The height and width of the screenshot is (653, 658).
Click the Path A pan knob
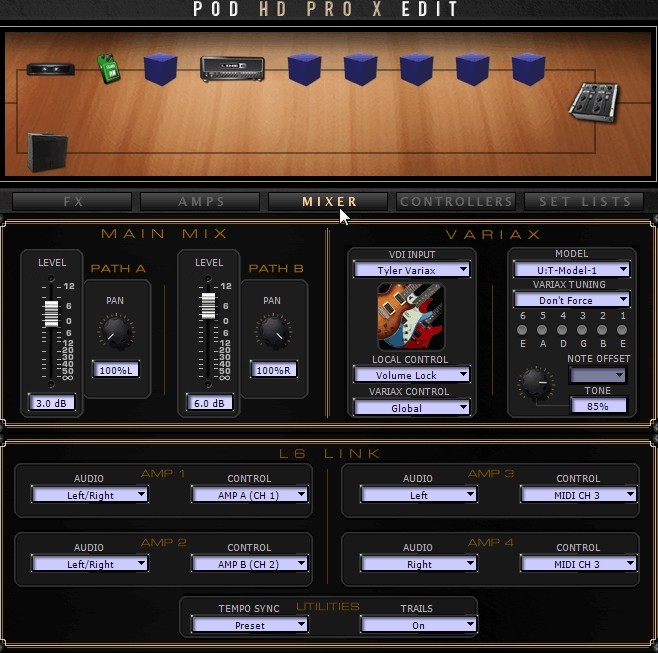116,332
